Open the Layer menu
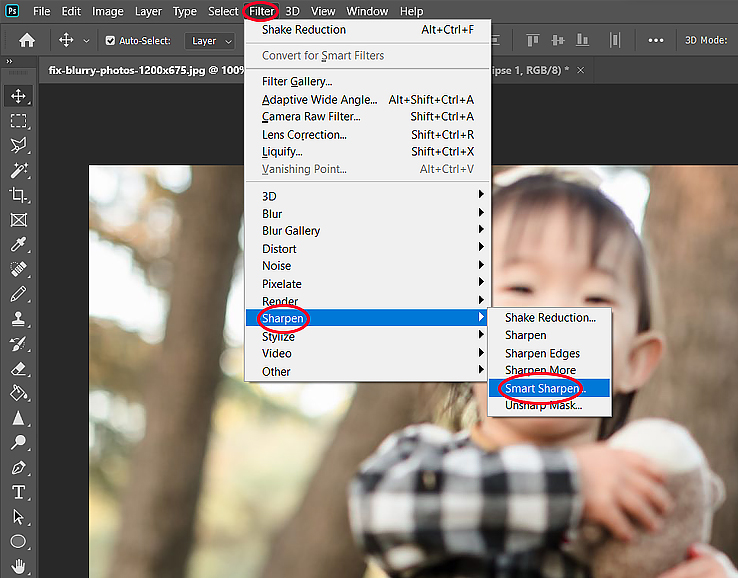The height and width of the screenshot is (578, 738). click(148, 11)
